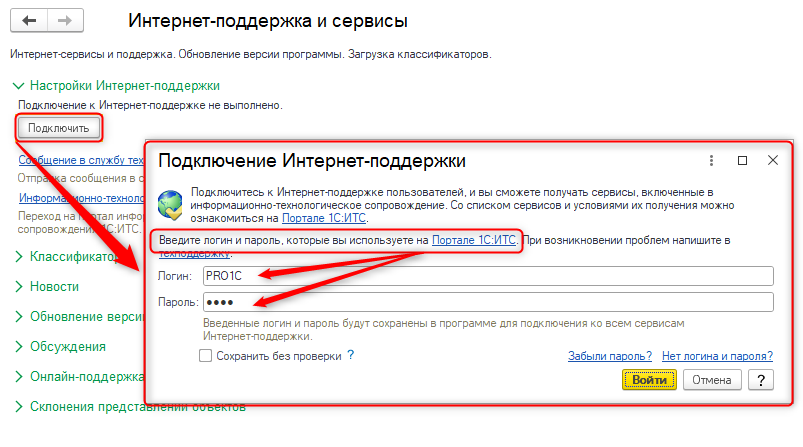The image size is (803, 447).
Task: Click the Подключить button
Action: (58, 128)
